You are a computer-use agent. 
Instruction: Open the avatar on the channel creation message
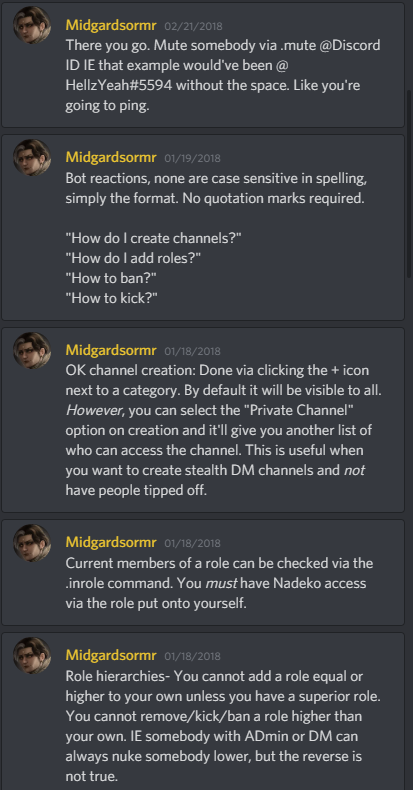point(32,350)
